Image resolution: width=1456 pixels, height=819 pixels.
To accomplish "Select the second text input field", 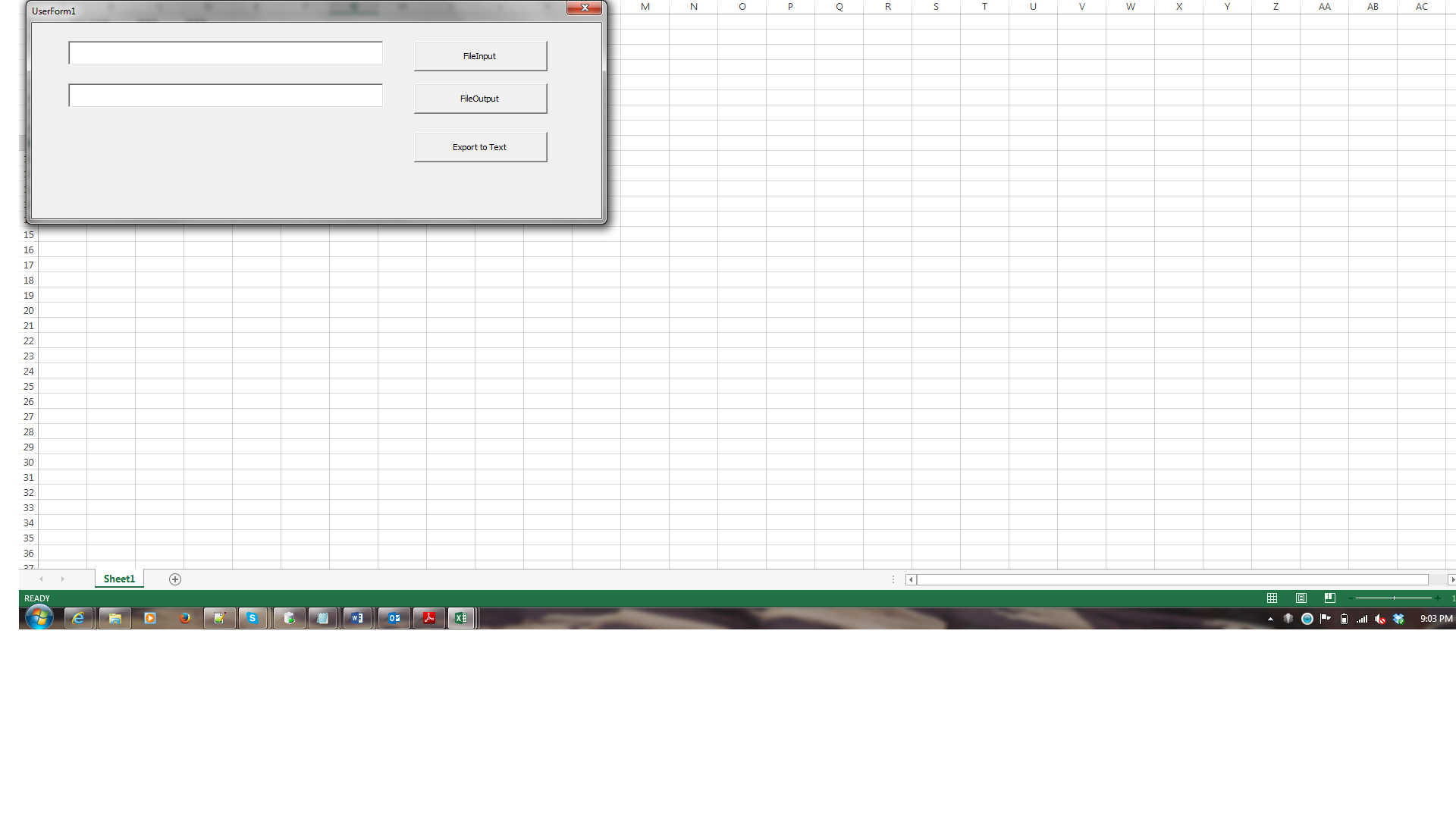I will [225, 95].
